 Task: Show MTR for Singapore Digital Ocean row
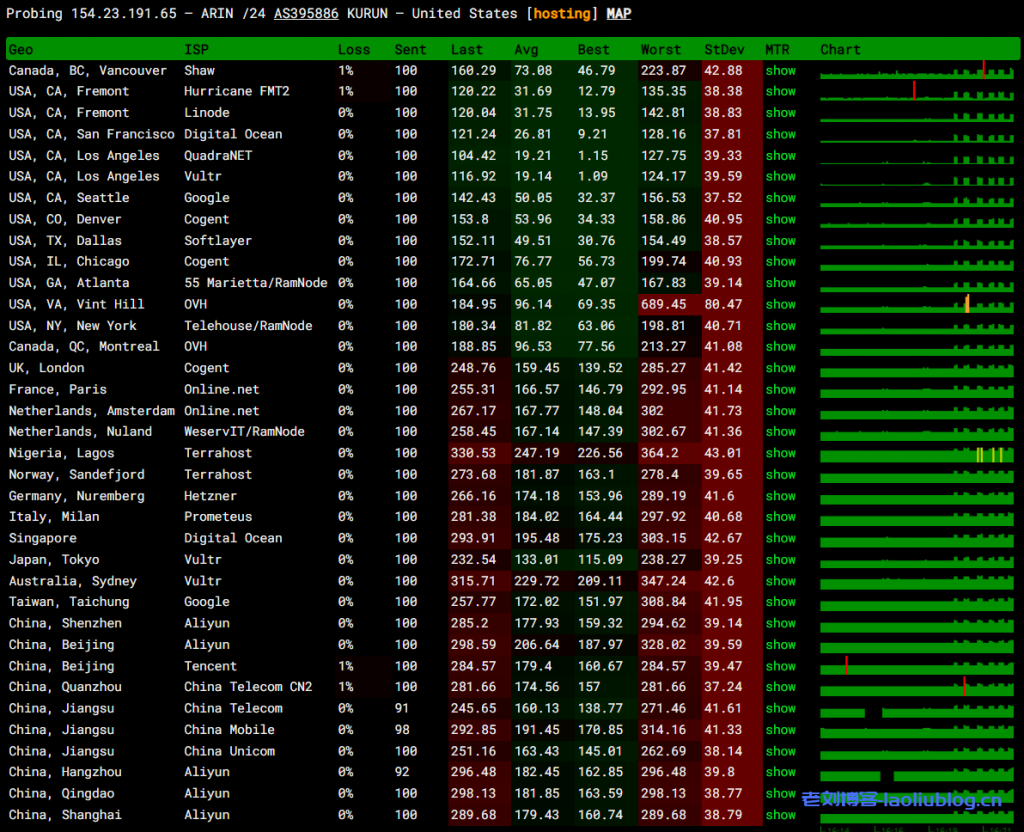click(x=781, y=538)
